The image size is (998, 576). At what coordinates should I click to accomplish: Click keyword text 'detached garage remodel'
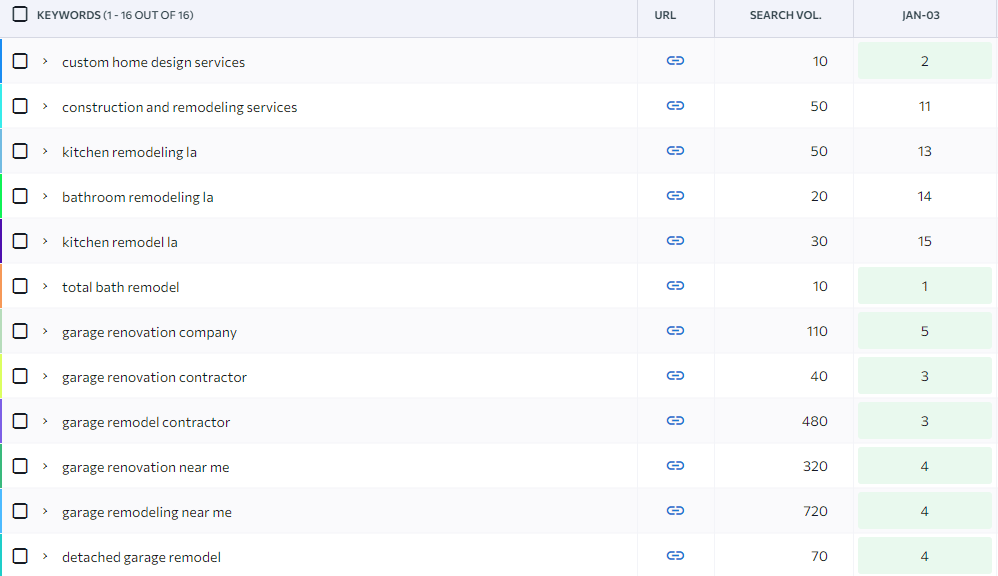(141, 557)
